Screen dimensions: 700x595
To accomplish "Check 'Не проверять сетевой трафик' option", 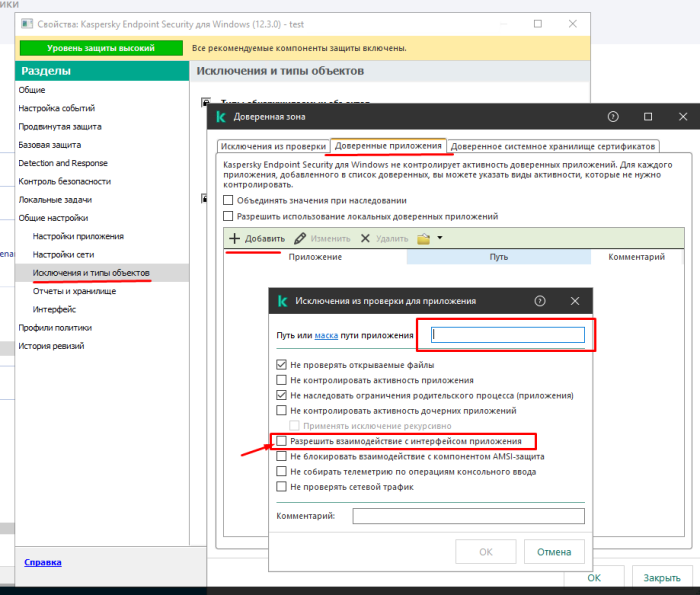I will tap(282, 487).
